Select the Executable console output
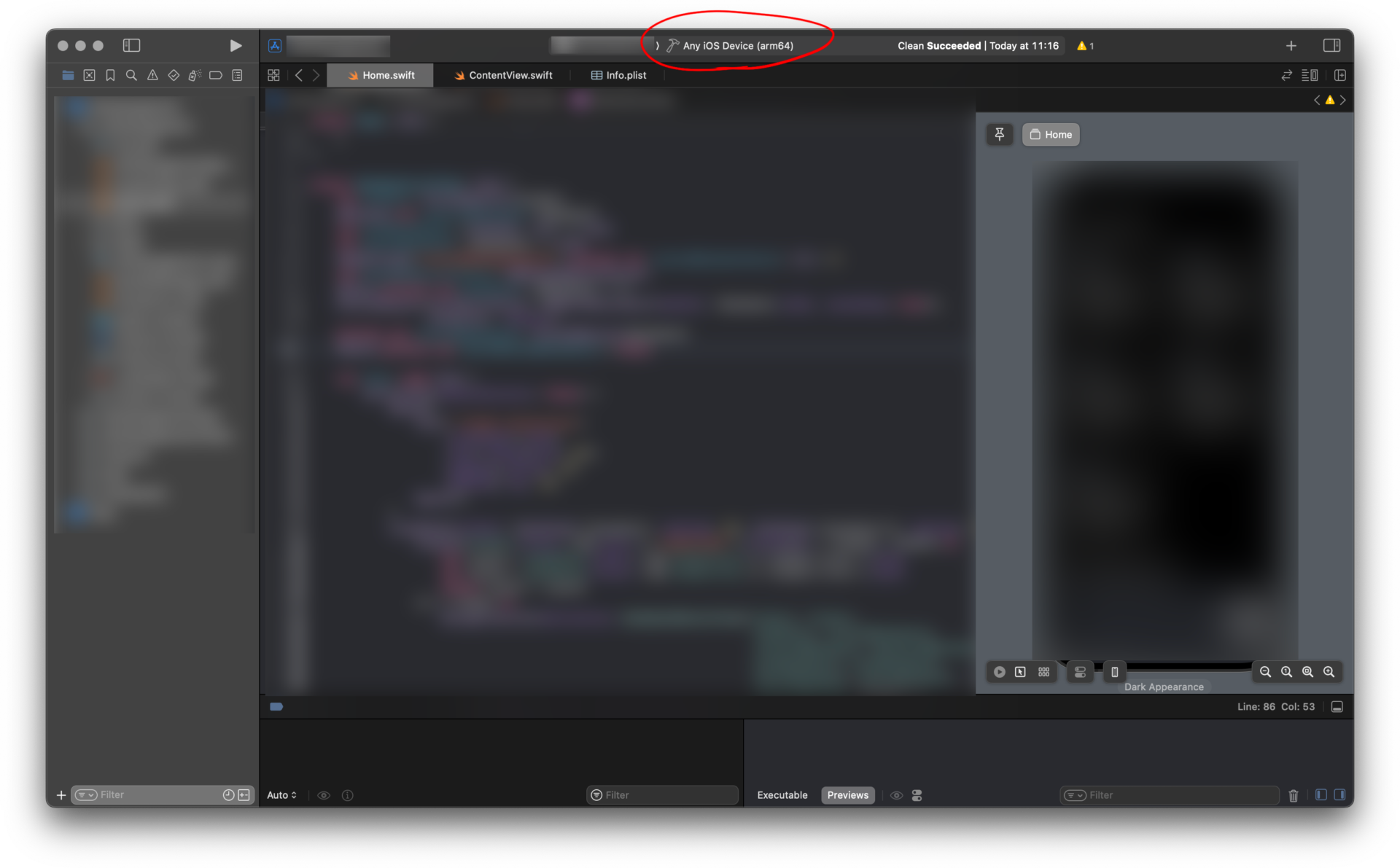 [x=782, y=795]
